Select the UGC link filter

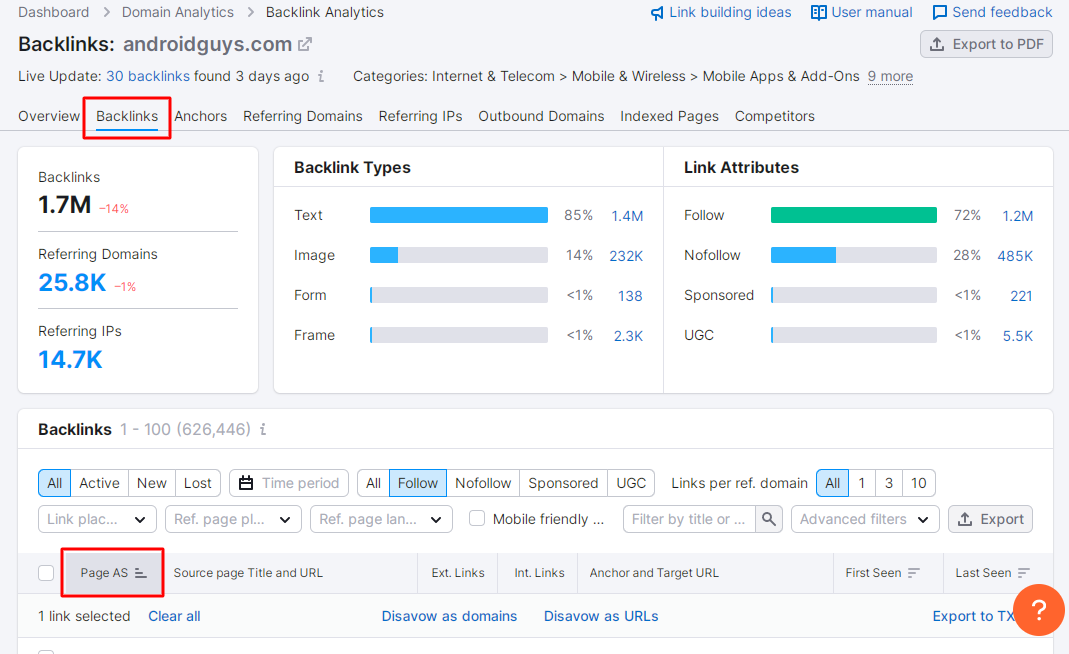pos(631,483)
